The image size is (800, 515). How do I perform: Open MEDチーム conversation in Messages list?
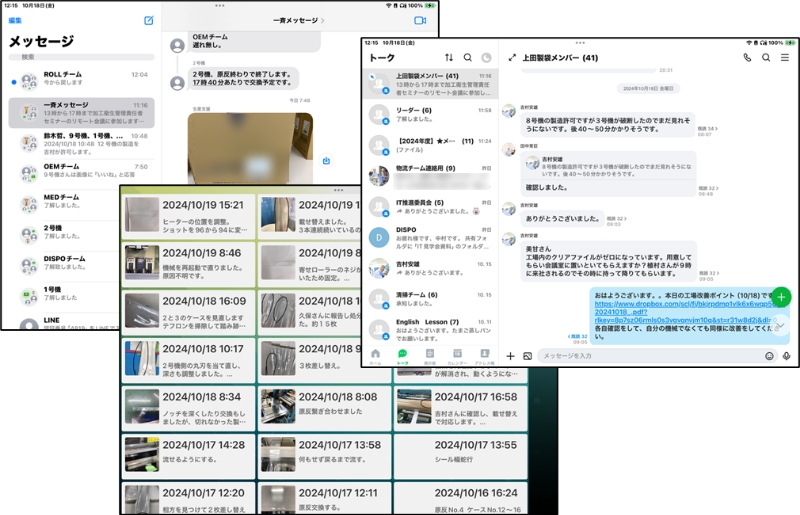click(x=64, y=204)
